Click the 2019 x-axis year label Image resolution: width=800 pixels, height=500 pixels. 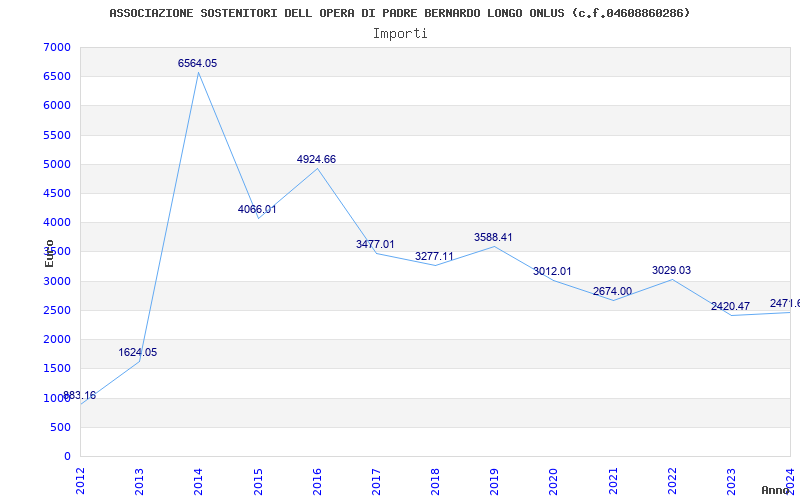(x=494, y=482)
